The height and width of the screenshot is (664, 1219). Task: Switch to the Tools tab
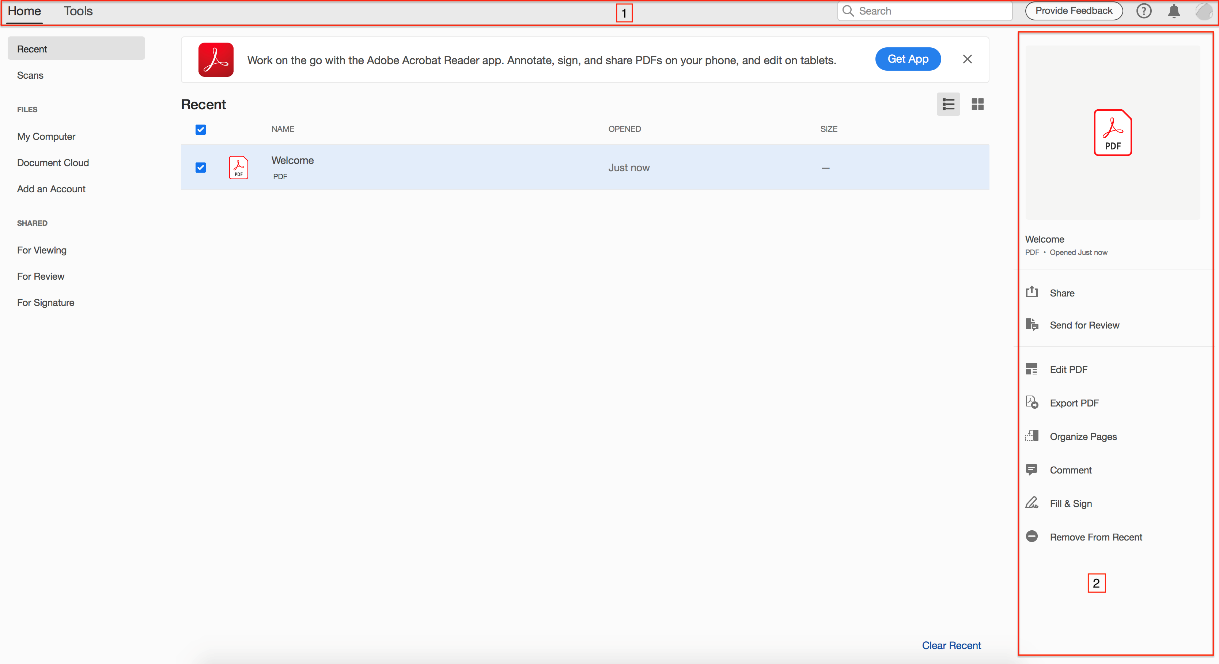coord(78,11)
